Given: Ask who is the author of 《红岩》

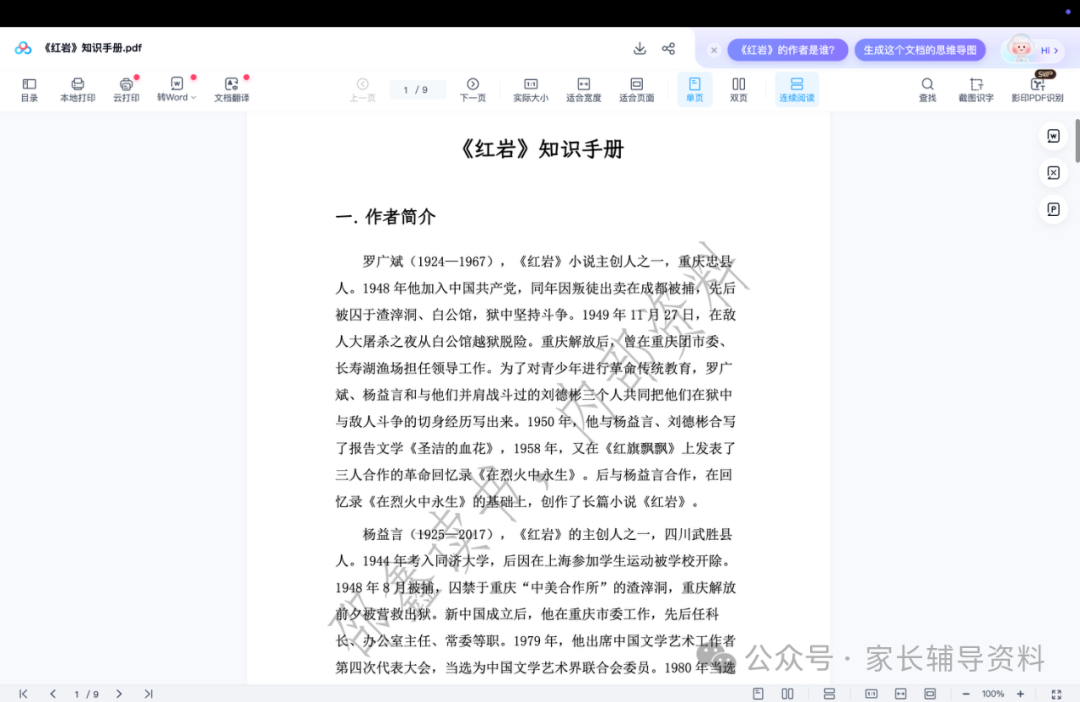Looking at the screenshot, I should coord(787,50).
